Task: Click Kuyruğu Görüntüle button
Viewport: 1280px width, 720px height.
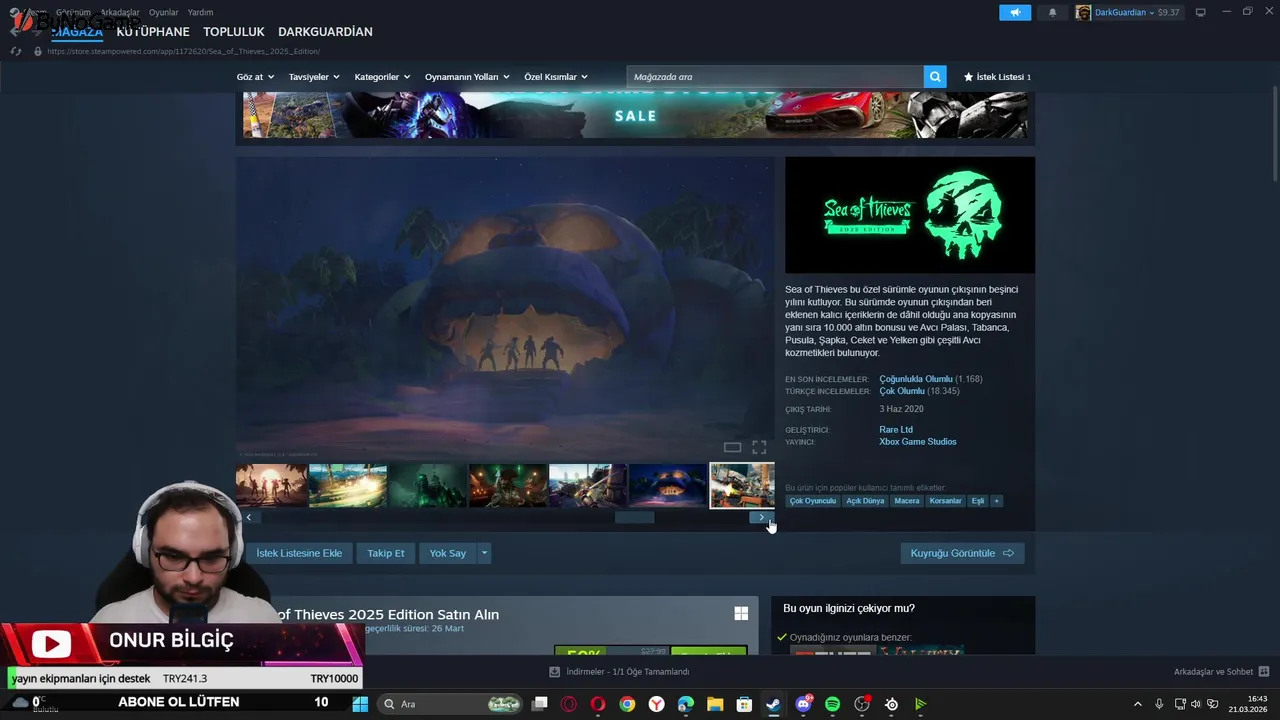Action: [x=962, y=553]
